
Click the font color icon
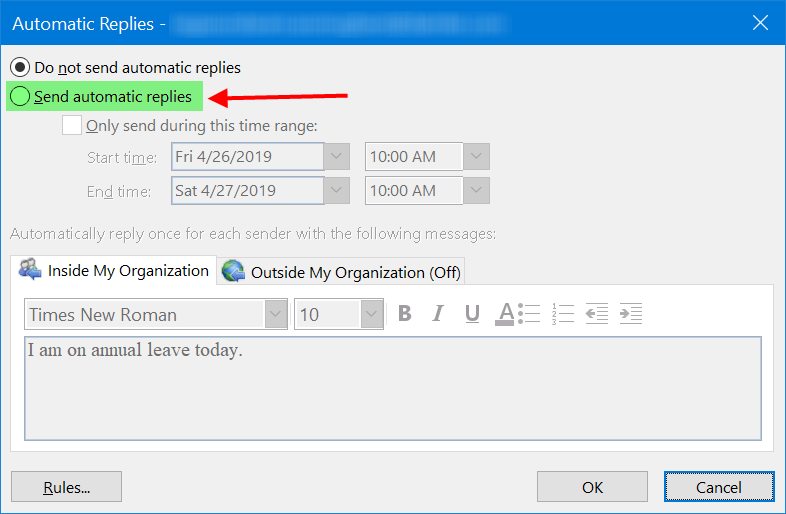click(x=506, y=314)
